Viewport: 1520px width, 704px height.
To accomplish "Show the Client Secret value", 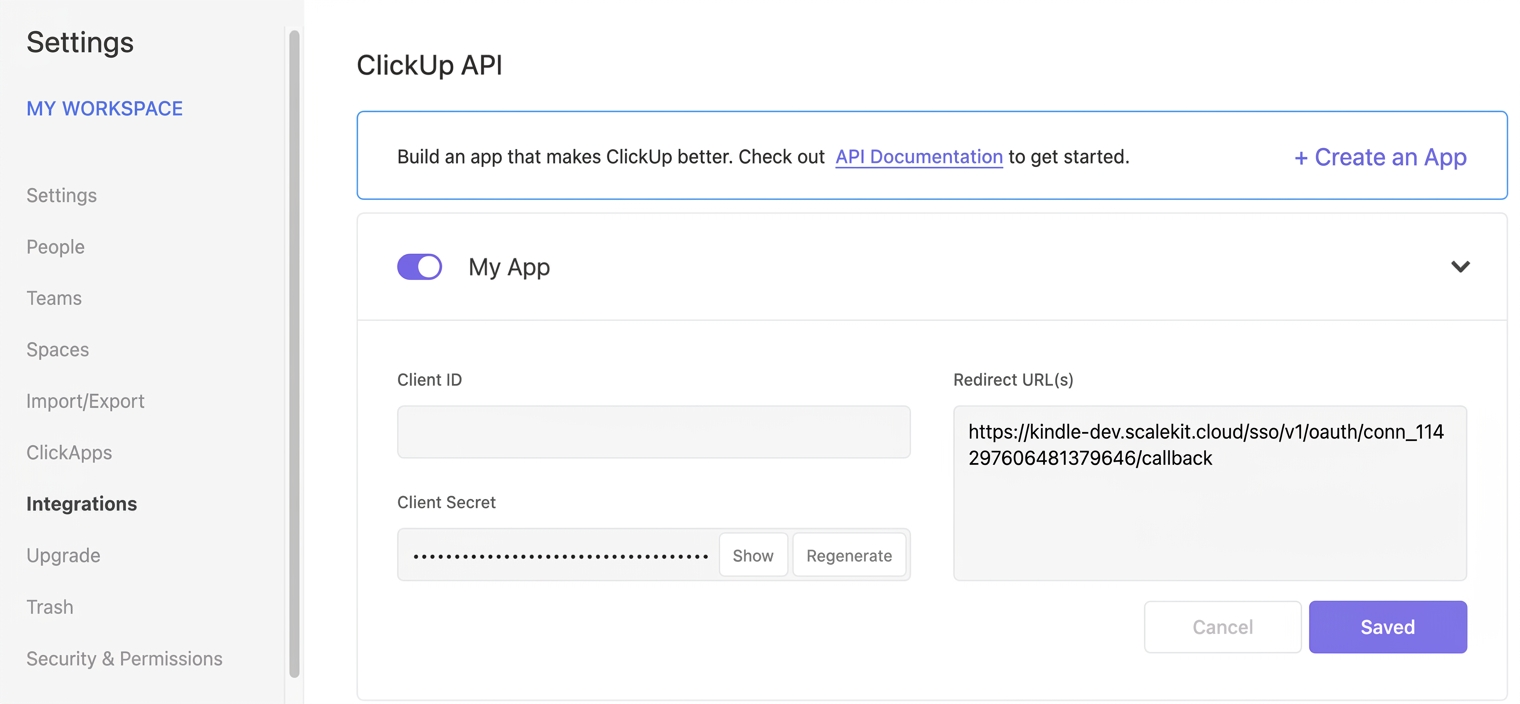I will [753, 555].
